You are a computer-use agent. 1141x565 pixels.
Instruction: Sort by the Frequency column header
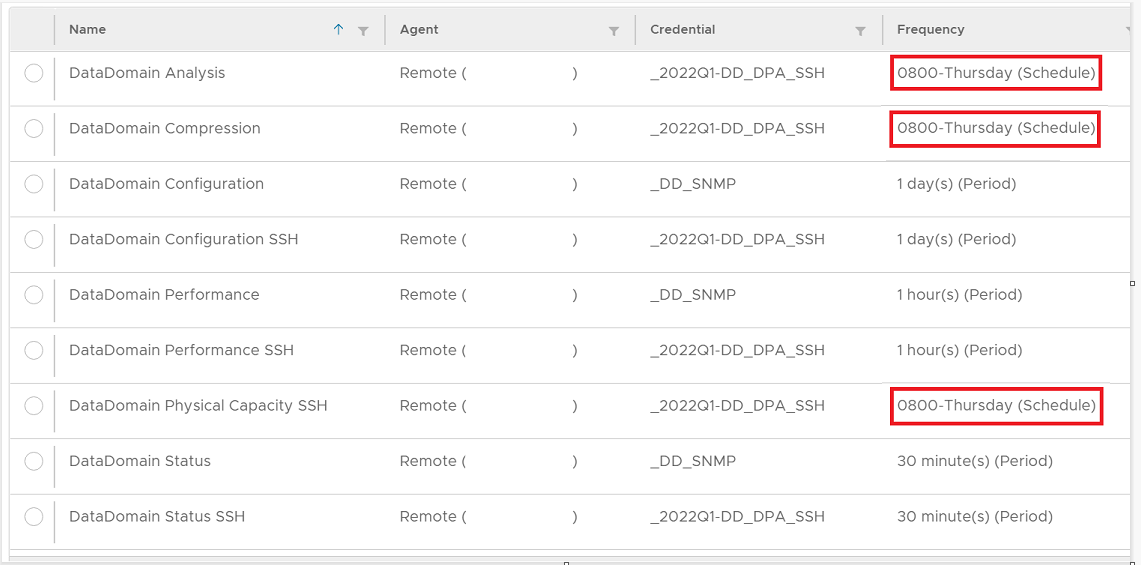click(931, 30)
